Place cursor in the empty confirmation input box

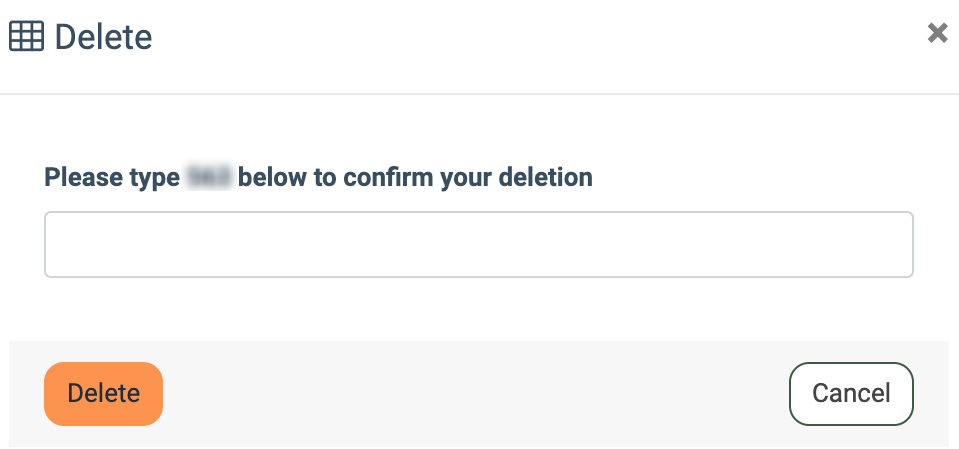coord(478,244)
